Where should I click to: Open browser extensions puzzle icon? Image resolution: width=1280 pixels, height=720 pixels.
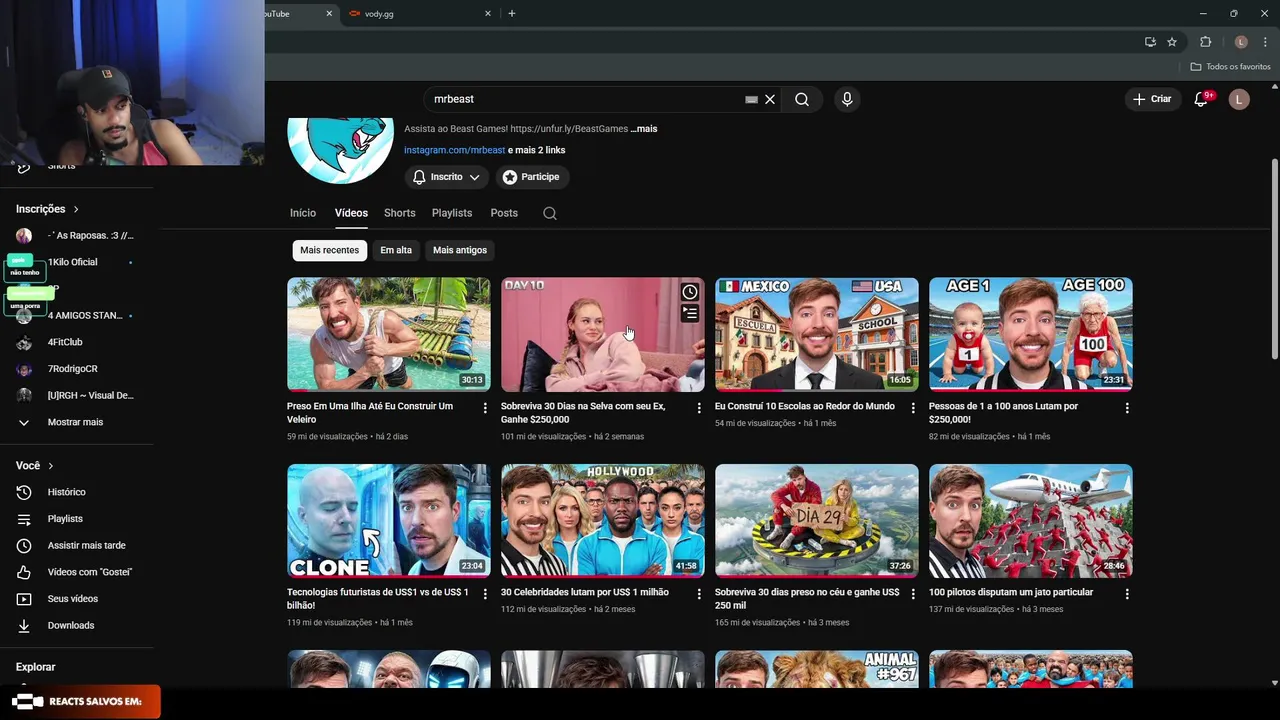[x=1205, y=42]
